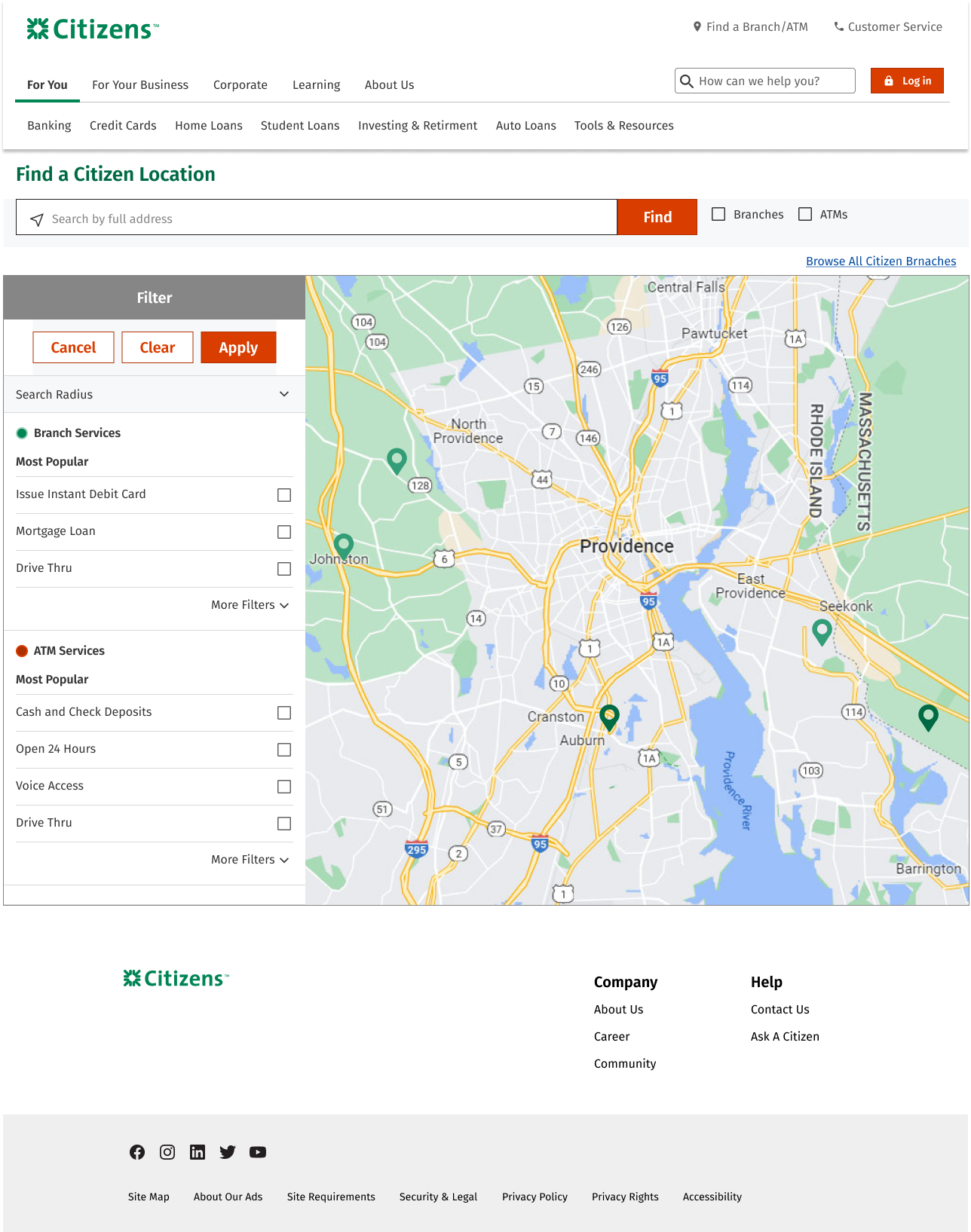Image resolution: width=971 pixels, height=1232 pixels.
Task: Enable the Branches checkbox
Action: tap(719, 215)
